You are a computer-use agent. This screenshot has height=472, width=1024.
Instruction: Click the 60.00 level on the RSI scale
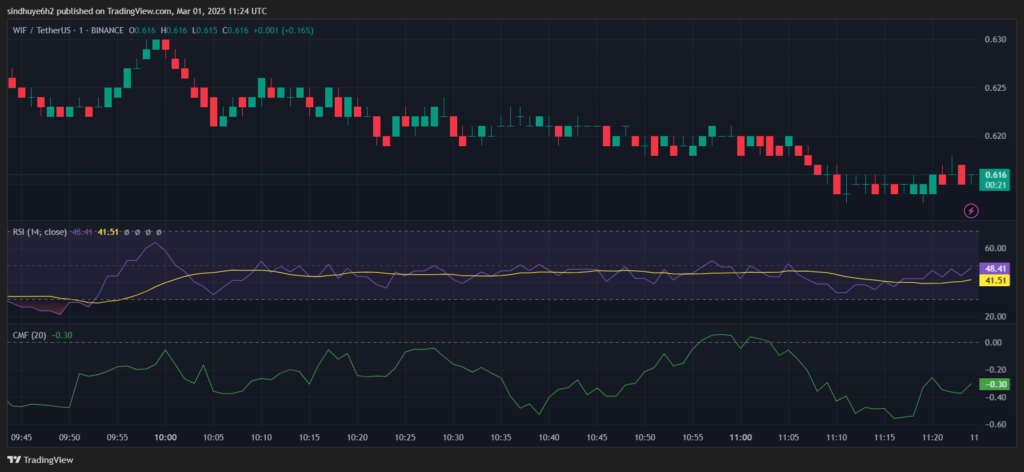(996, 248)
